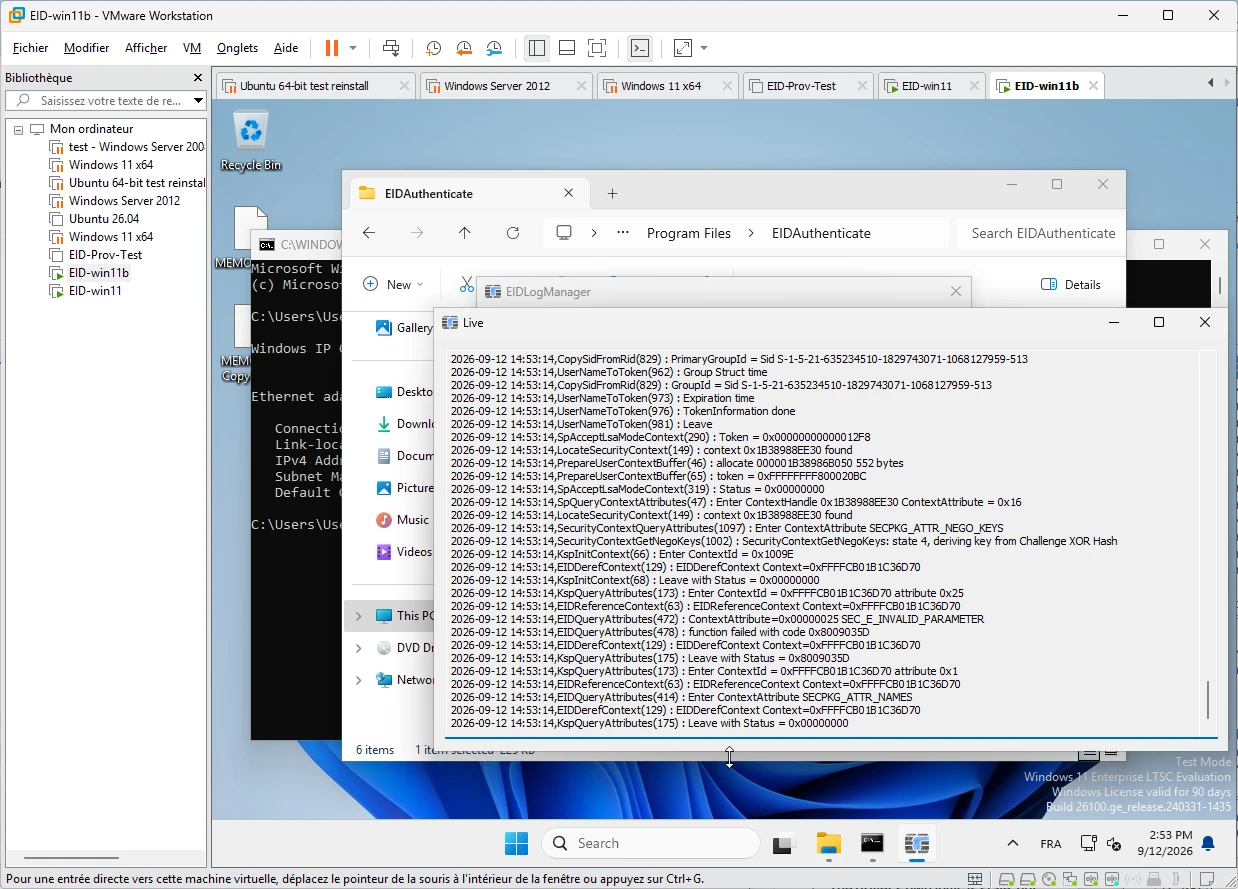The height and width of the screenshot is (889, 1238).
Task: Open the VM menu
Action: [192, 48]
